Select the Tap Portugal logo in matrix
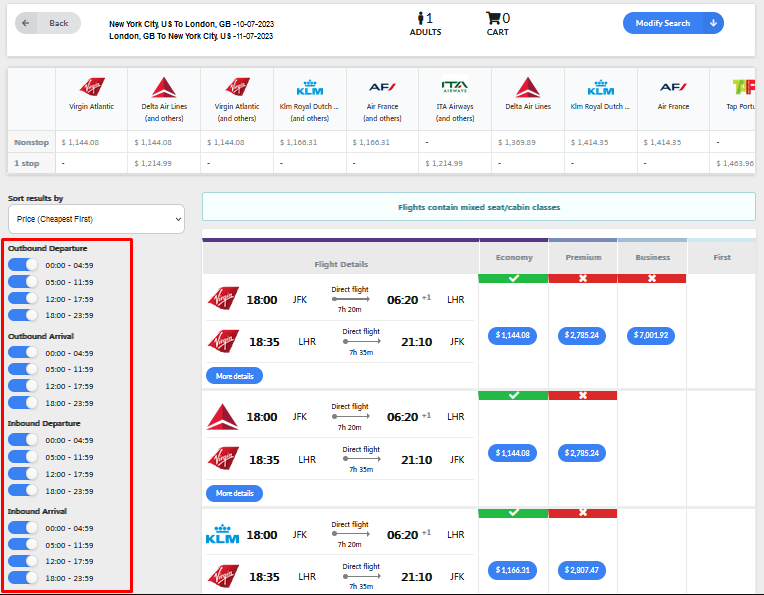Screen dimensions: 764x595 coord(744,87)
